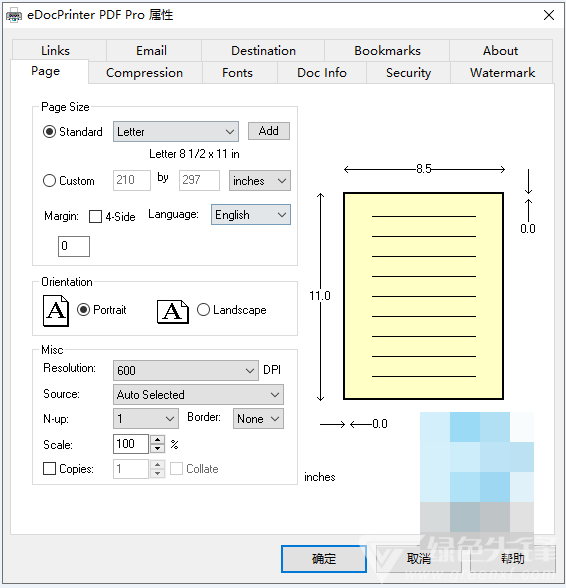Screen dimensions: 566x588
Task: Toggle the Collate checkbox
Action: pos(176,468)
